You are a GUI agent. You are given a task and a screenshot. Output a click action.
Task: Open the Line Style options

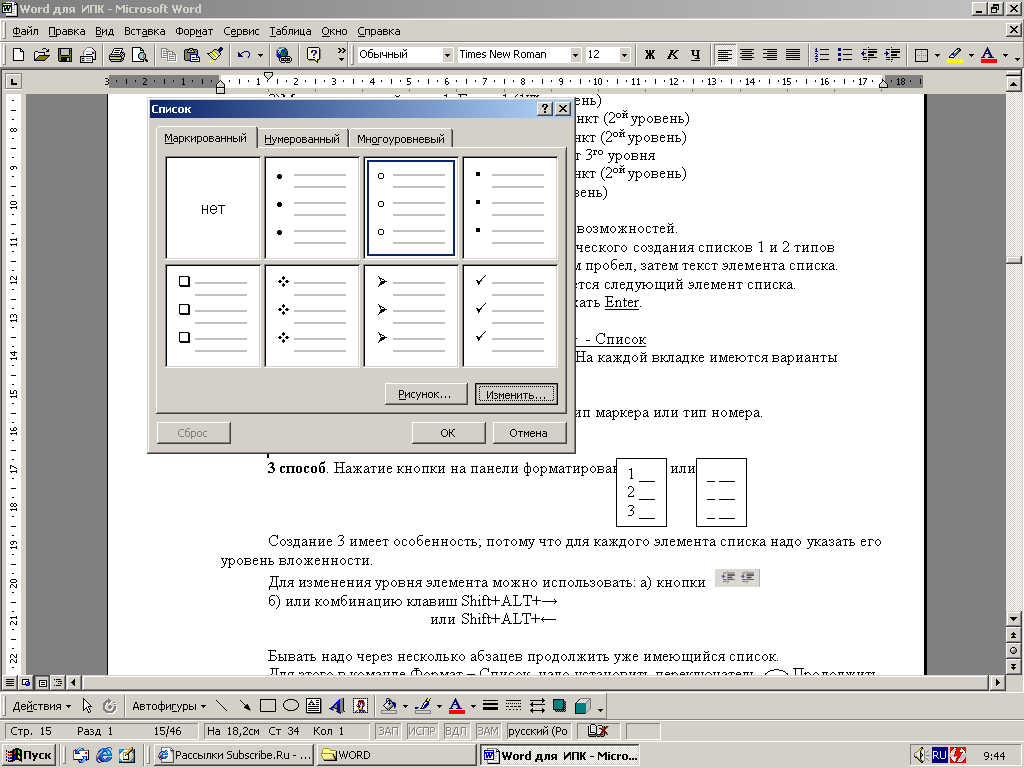click(490, 706)
